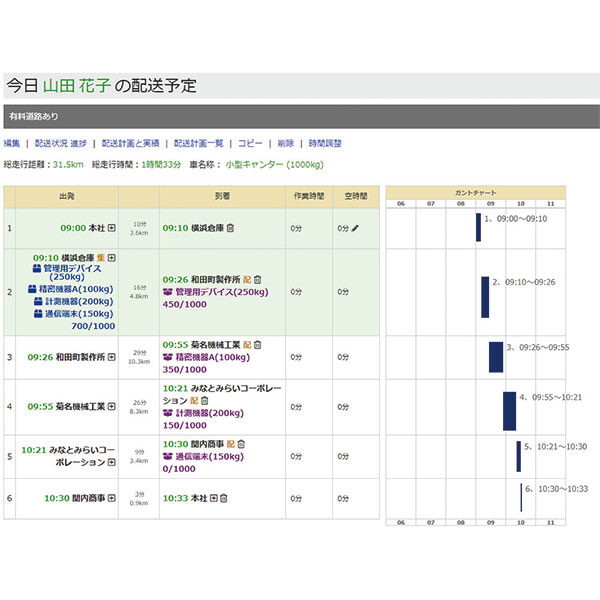
Task: Expand plus icon beside 09:26 和田町製作所 departure
Action: (x=111, y=357)
